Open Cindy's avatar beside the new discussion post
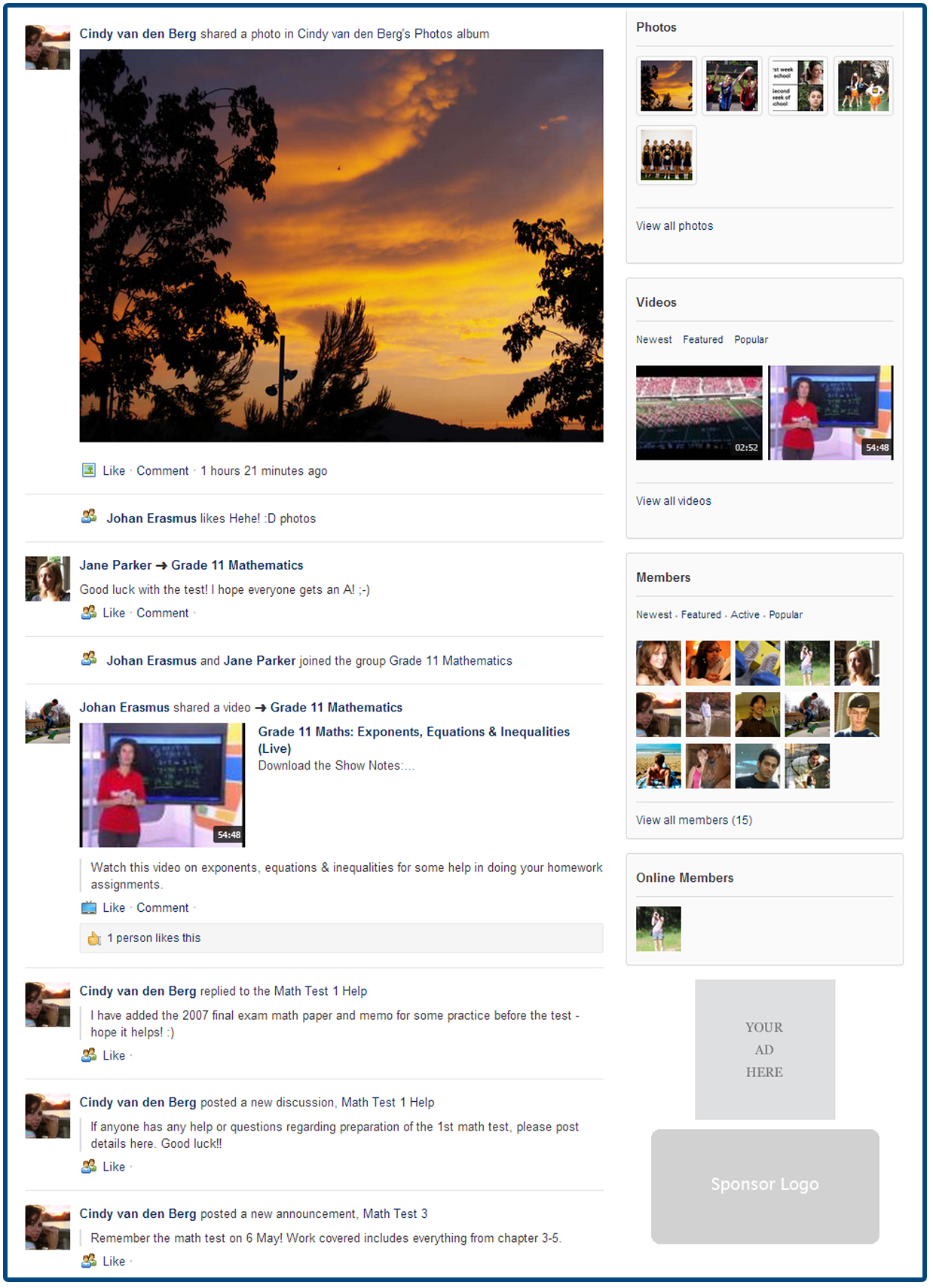This screenshot has width=933, height=1288. coord(47,1116)
